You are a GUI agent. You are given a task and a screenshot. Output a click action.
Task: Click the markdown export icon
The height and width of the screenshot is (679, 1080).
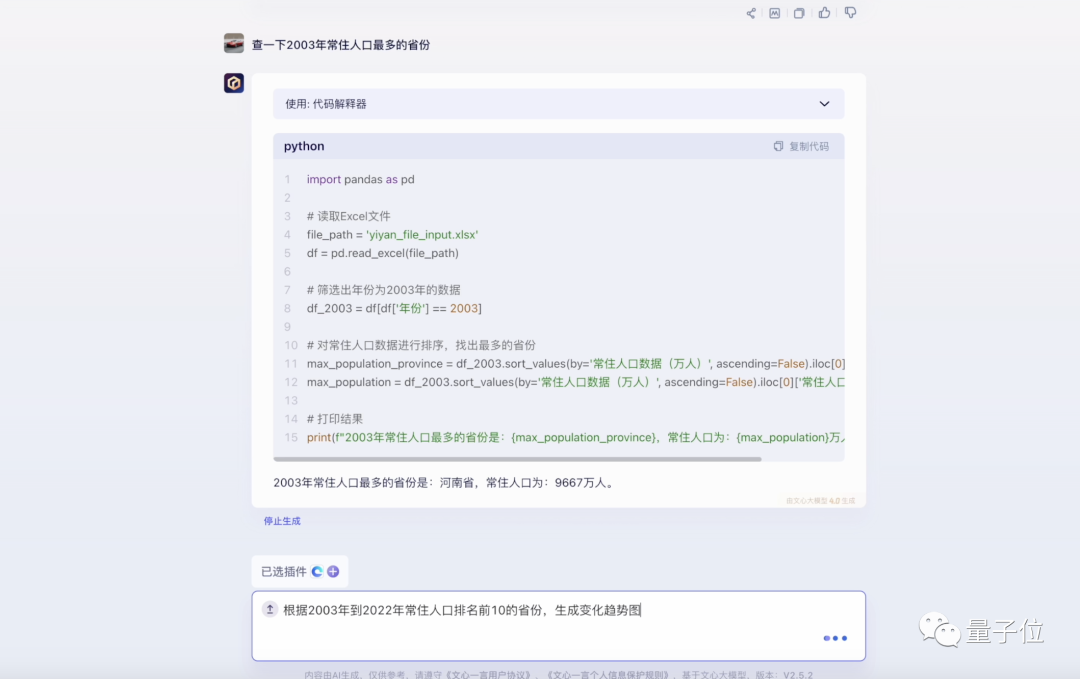775,13
